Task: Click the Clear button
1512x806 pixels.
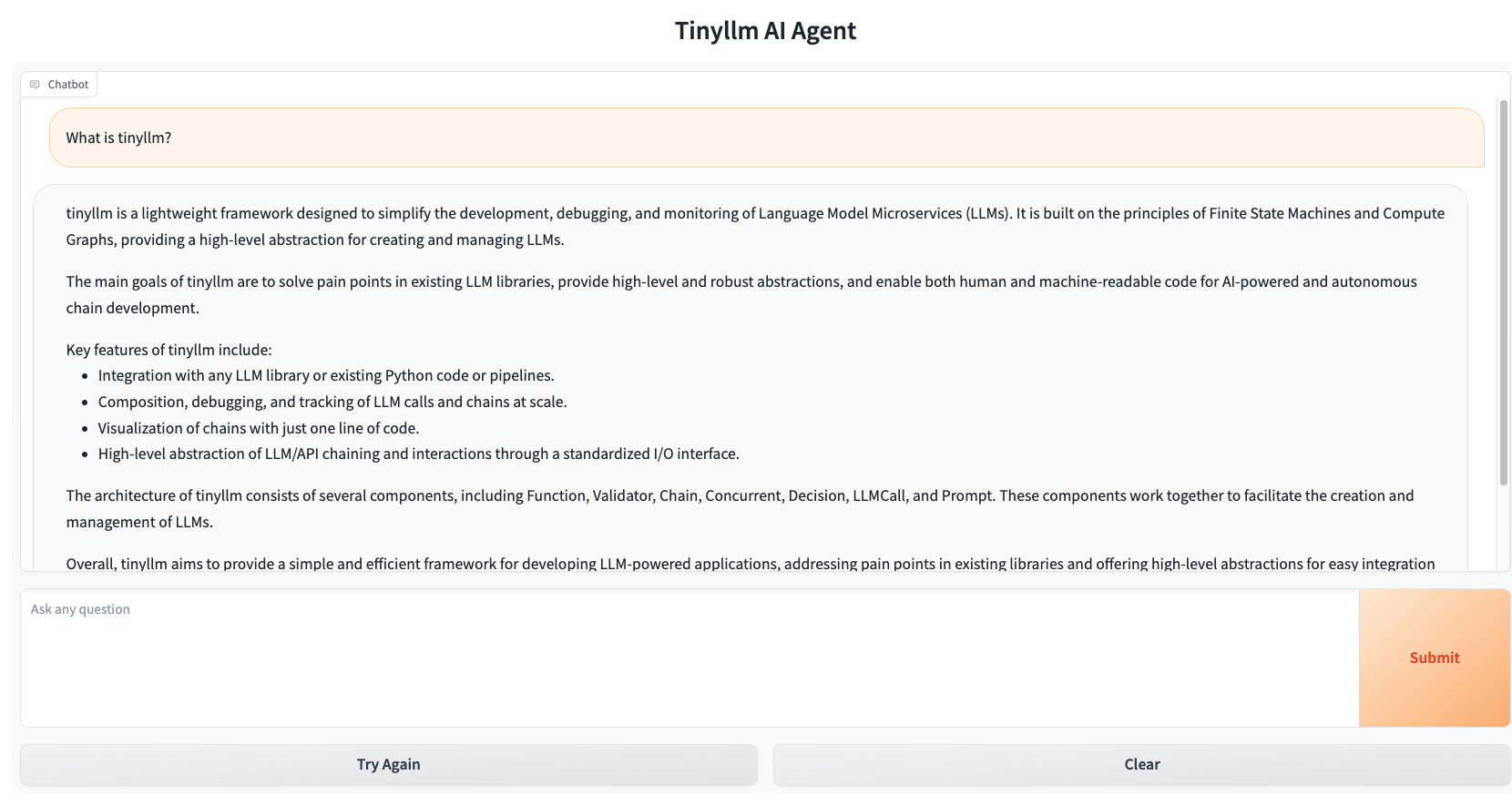Action: click(x=1141, y=764)
